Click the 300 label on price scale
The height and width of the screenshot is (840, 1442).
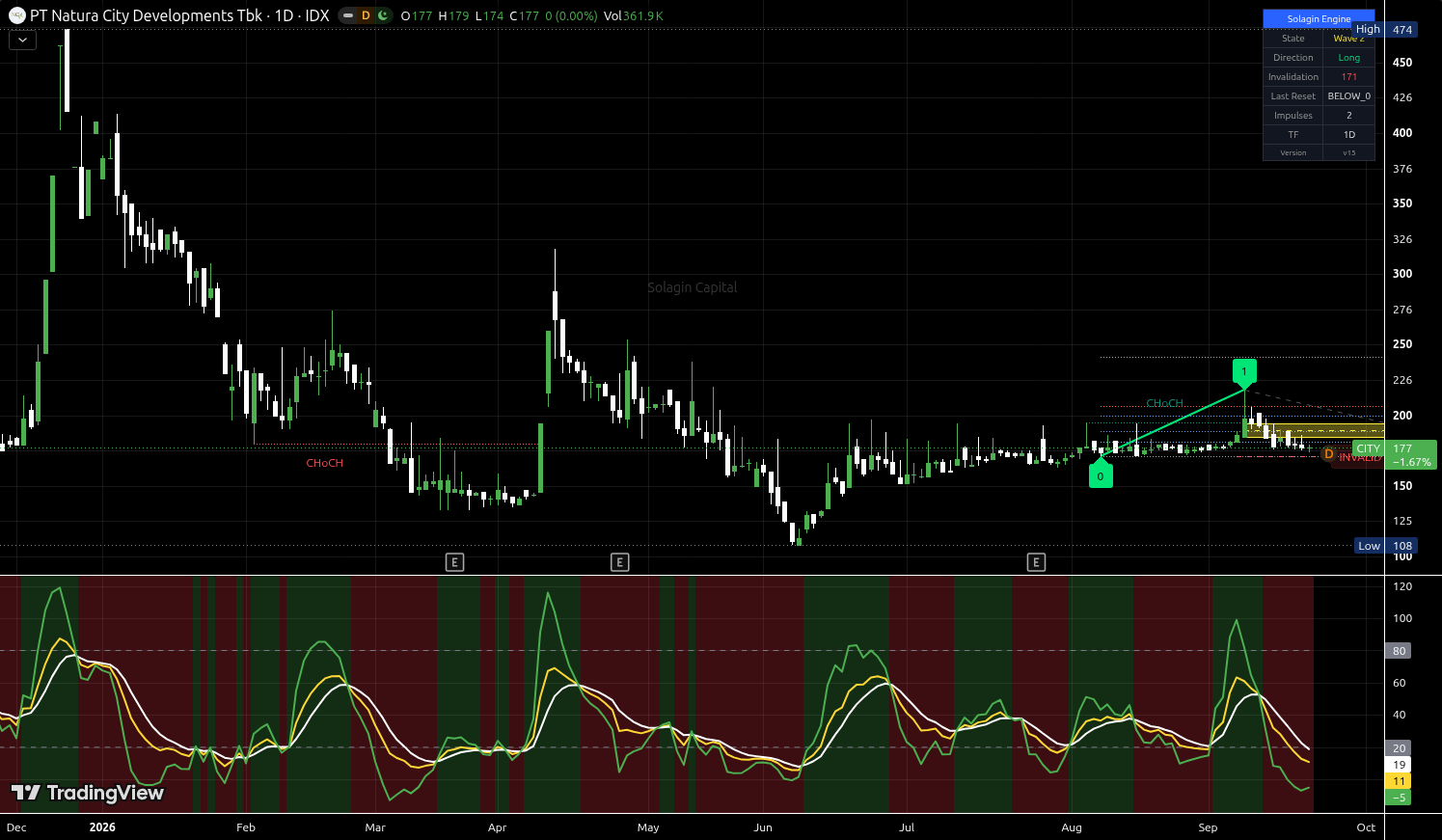tap(1402, 274)
